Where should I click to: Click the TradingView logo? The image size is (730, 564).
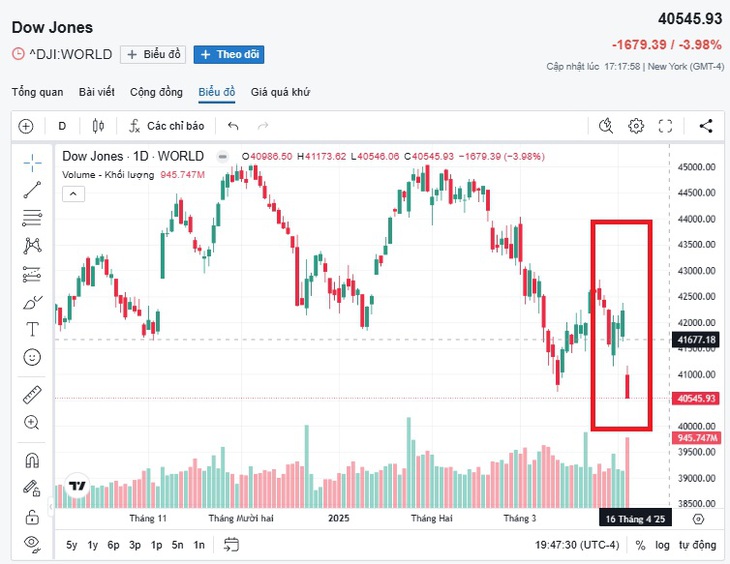[x=77, y=486]
